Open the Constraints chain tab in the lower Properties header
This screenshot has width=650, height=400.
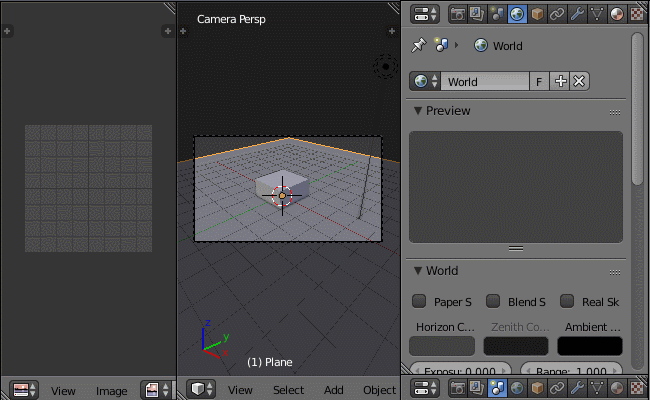557,388
